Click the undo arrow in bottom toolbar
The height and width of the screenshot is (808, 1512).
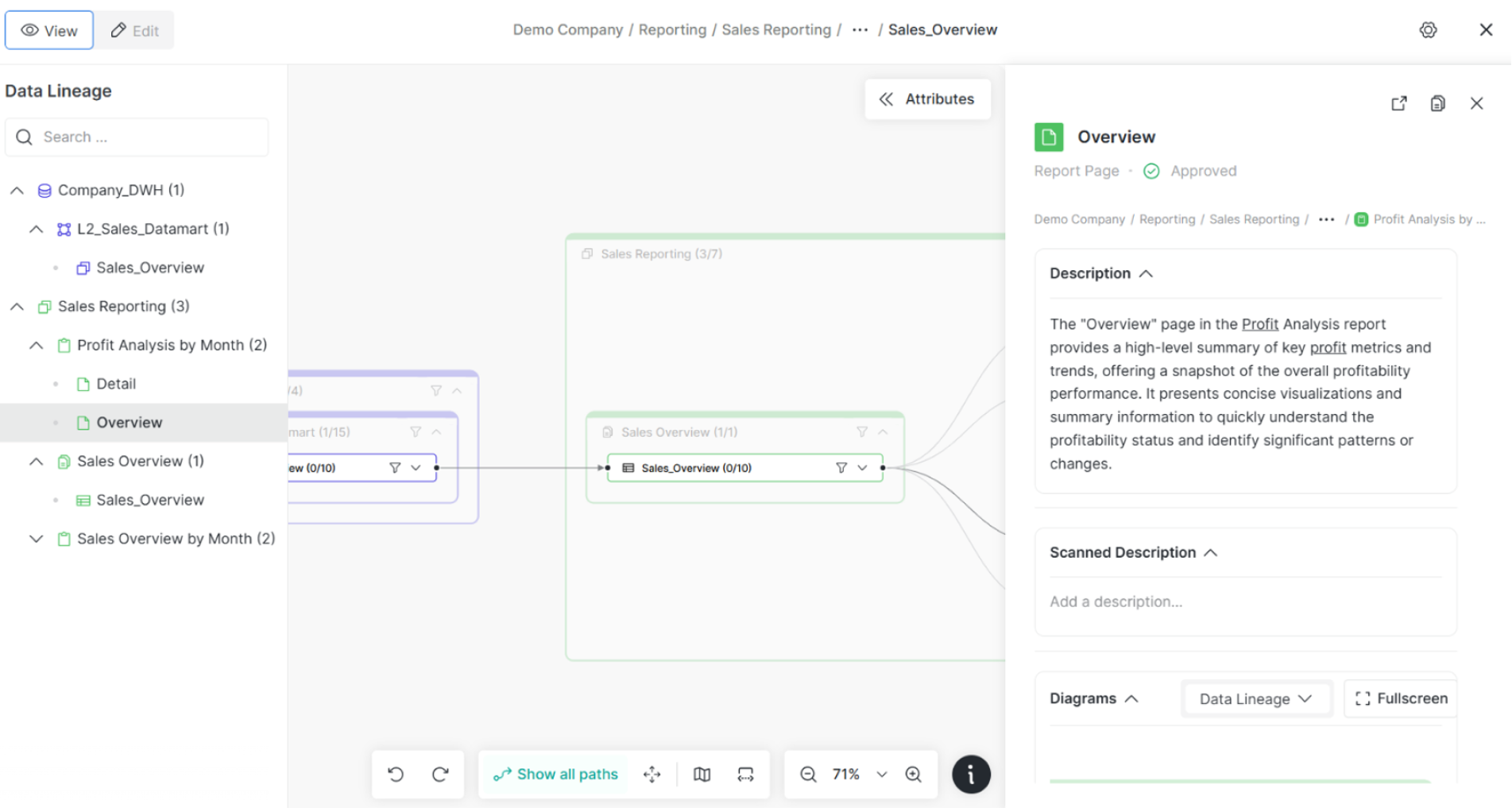(396, 774)
